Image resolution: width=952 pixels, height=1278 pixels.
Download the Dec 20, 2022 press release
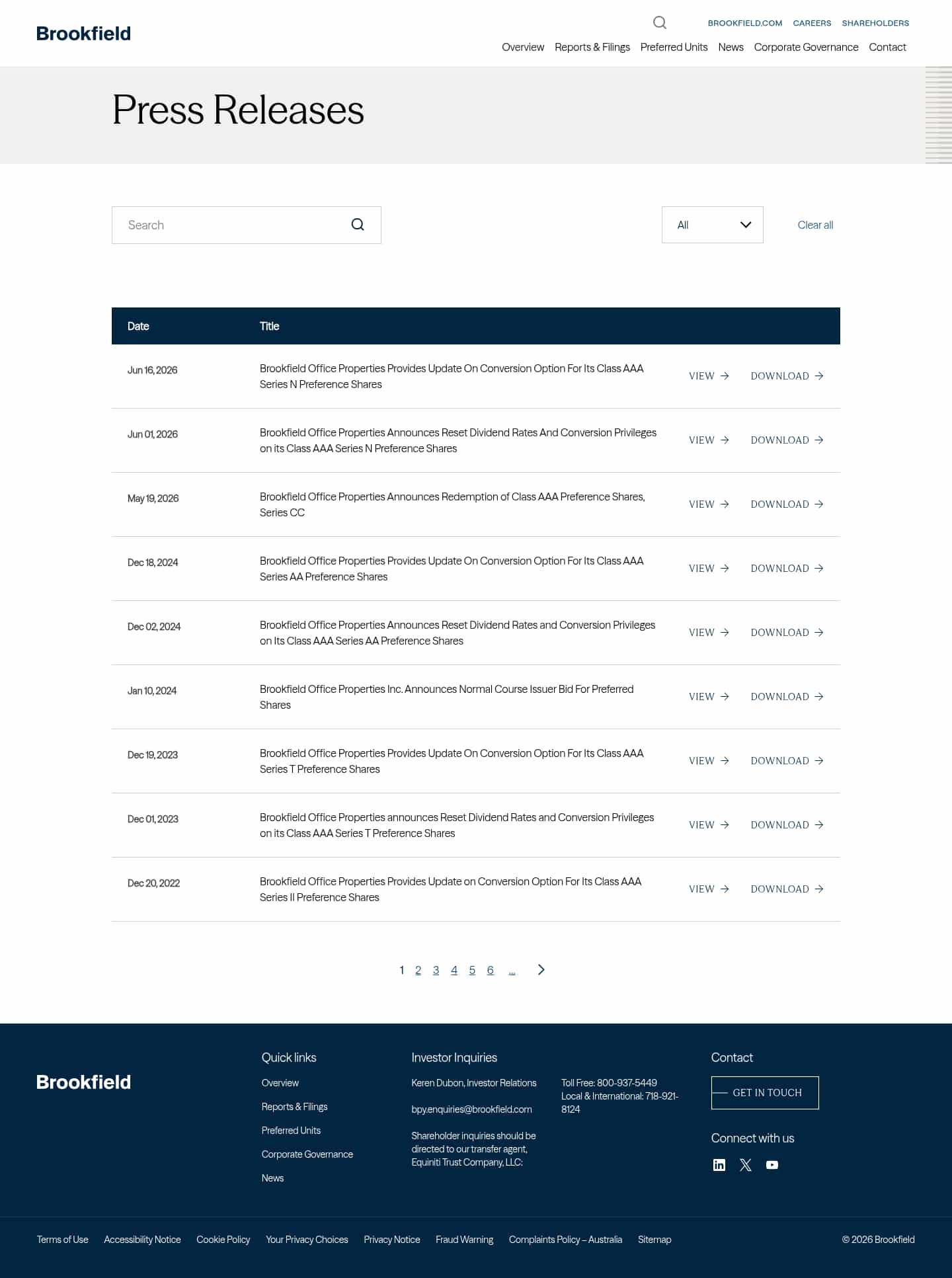(787, 889)
